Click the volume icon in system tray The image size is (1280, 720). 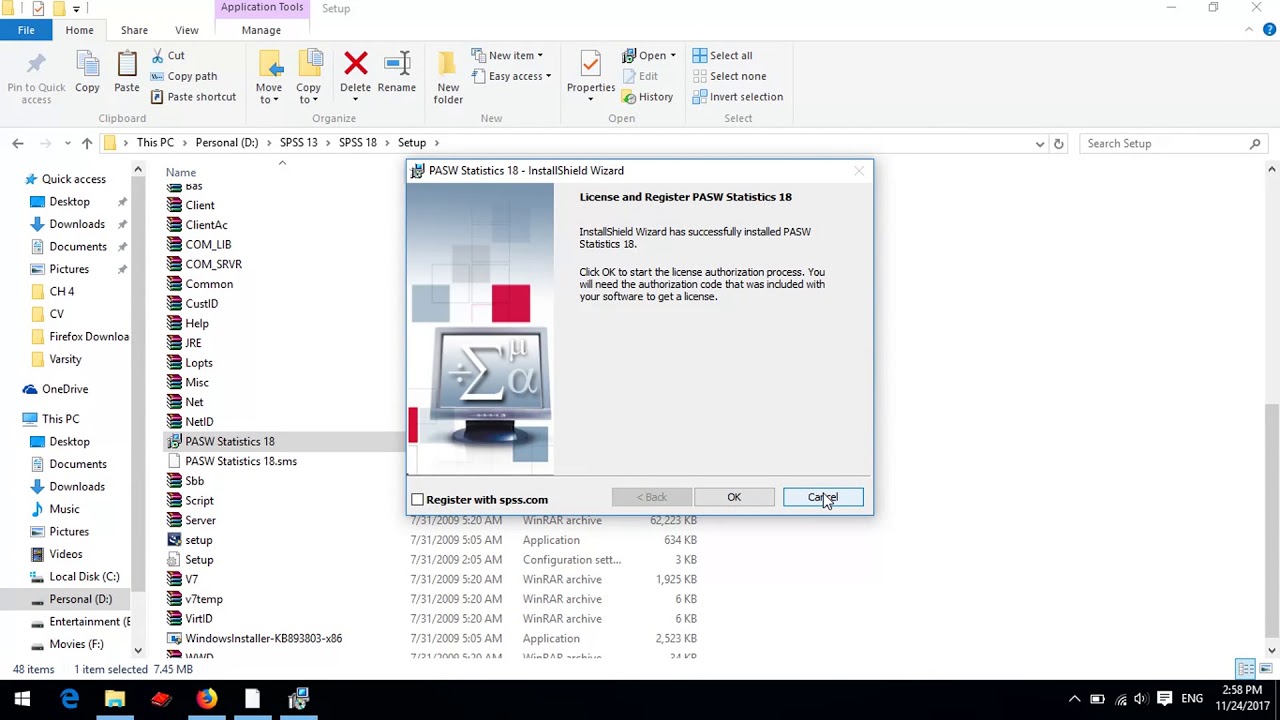[1140, 699]
